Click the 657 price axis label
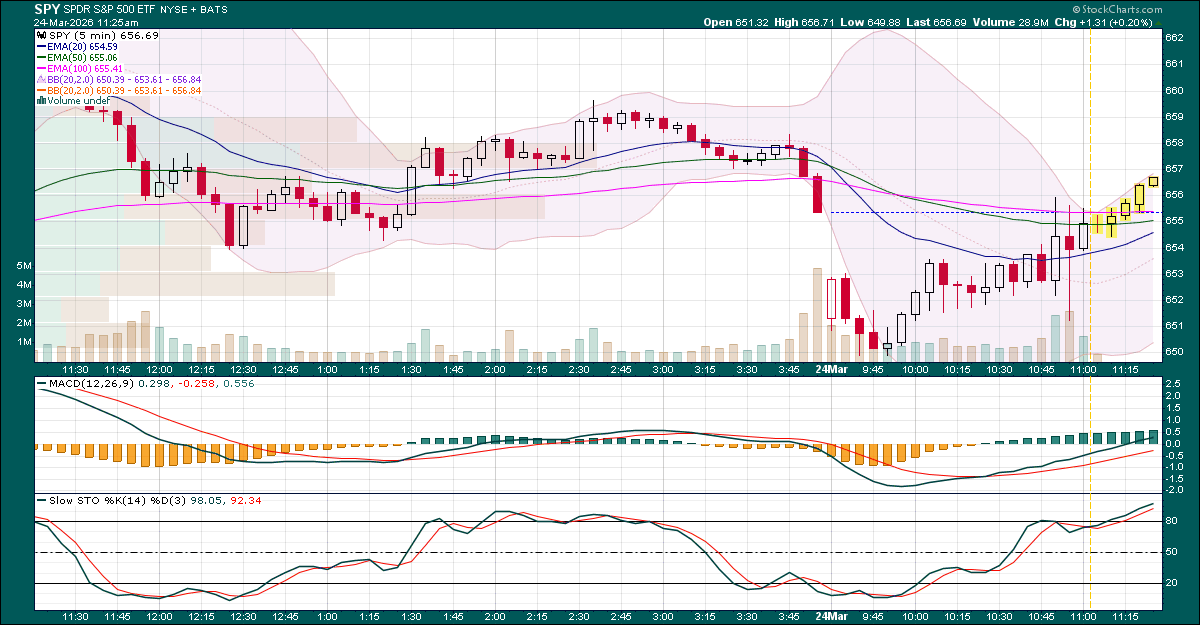Image resolution: width=1200 pixels, height=625 pixels. pyautogui.click(x=1175, y=168)
